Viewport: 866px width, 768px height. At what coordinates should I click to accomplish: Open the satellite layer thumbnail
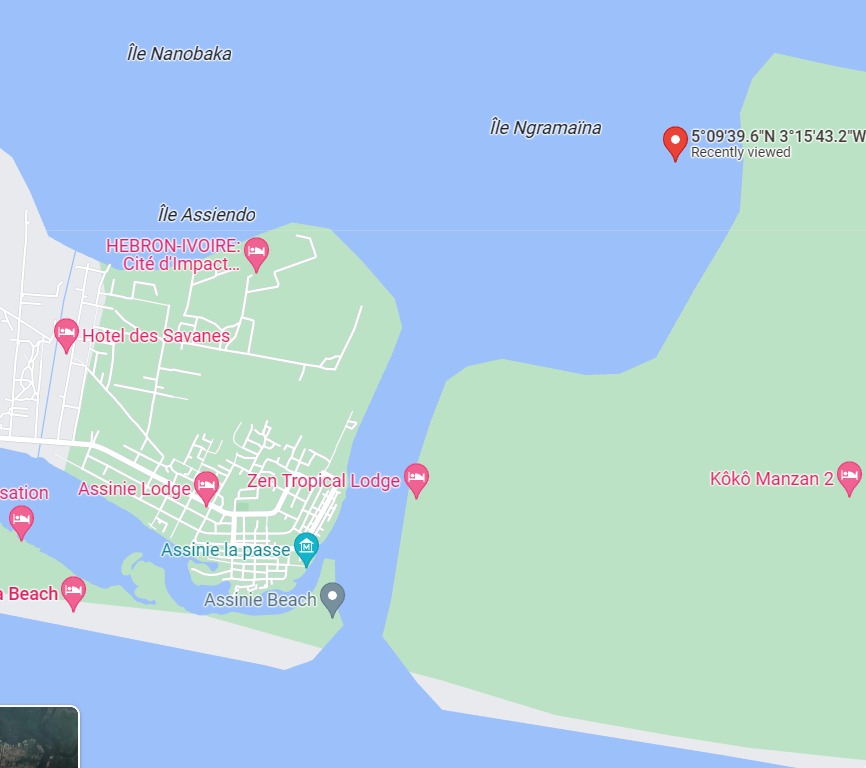point(39,737)
